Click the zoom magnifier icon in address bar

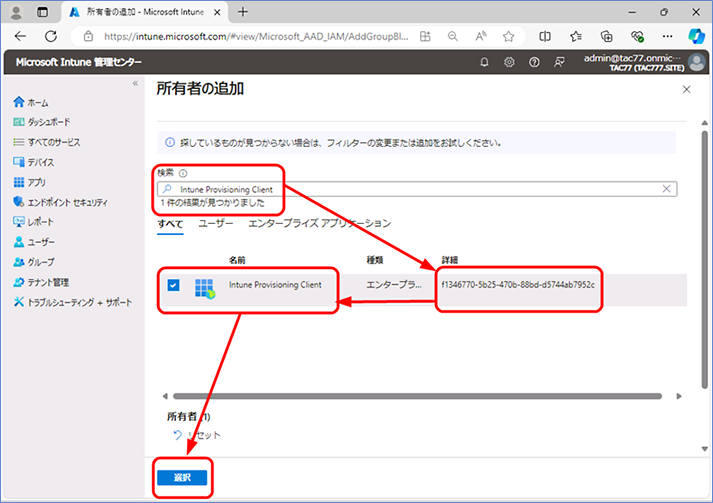point(452,36)
